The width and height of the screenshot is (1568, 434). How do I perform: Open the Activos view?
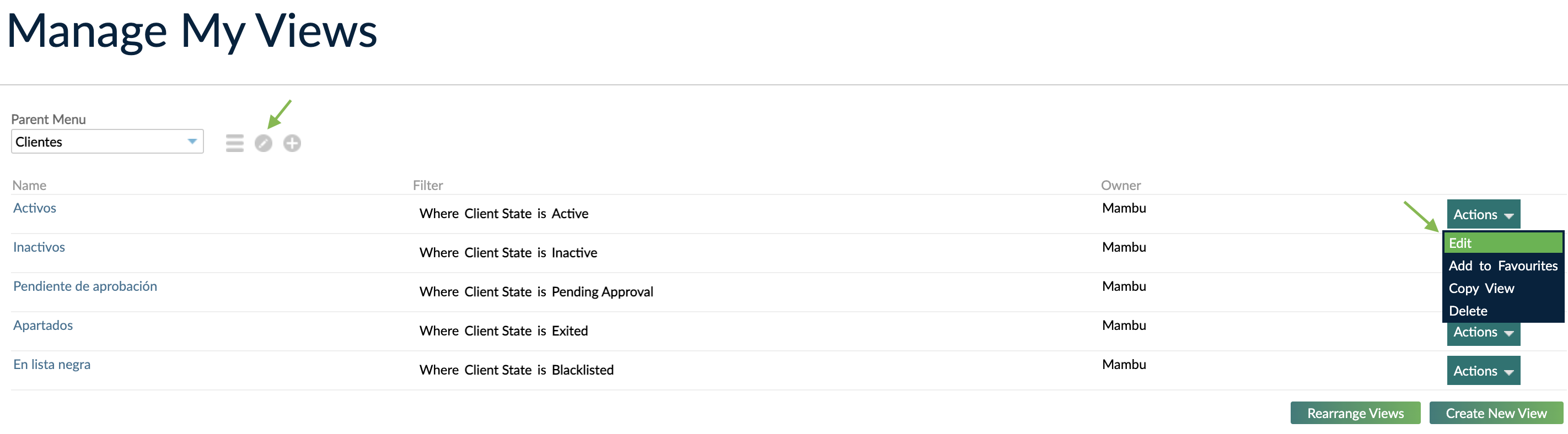35,207
